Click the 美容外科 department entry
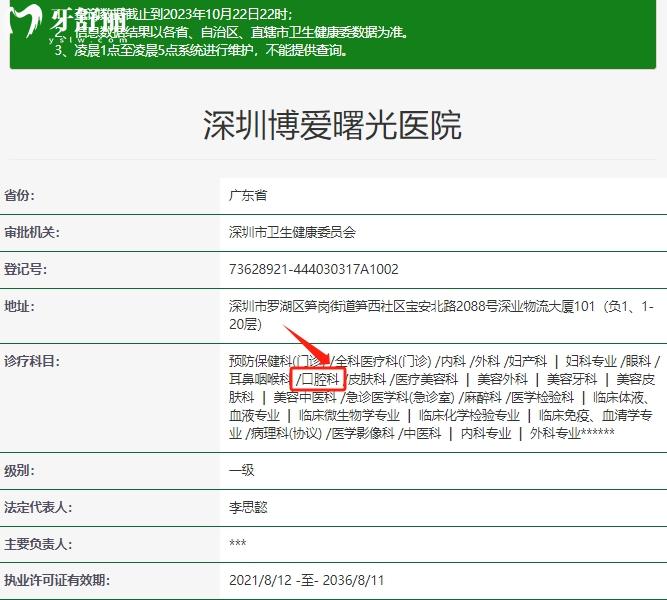 (x=502, y=379)
